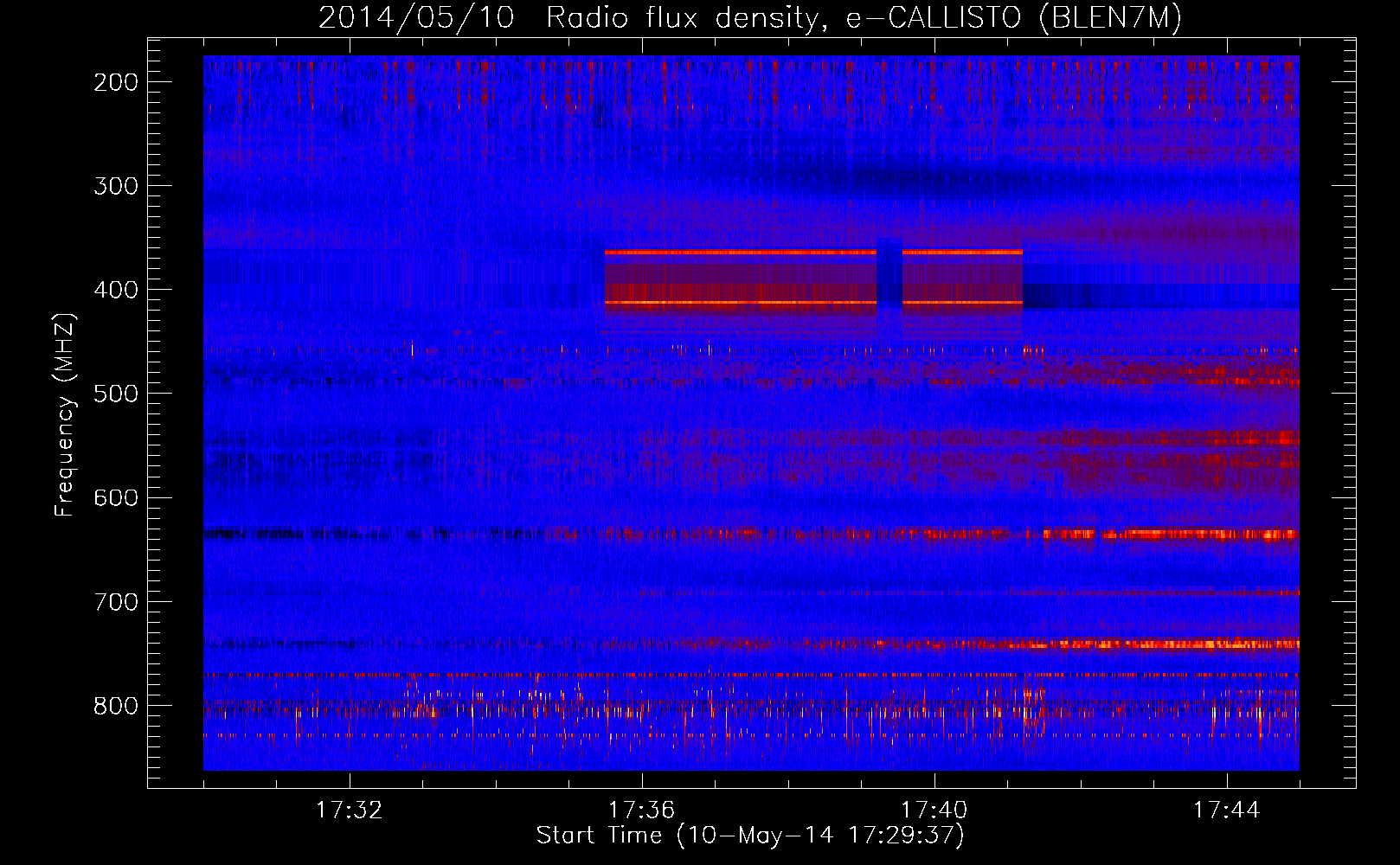This screenshot has height=865, width=1400.
Task: Click the 17:44 time tick label
Action: click(x=1226, y=811)
